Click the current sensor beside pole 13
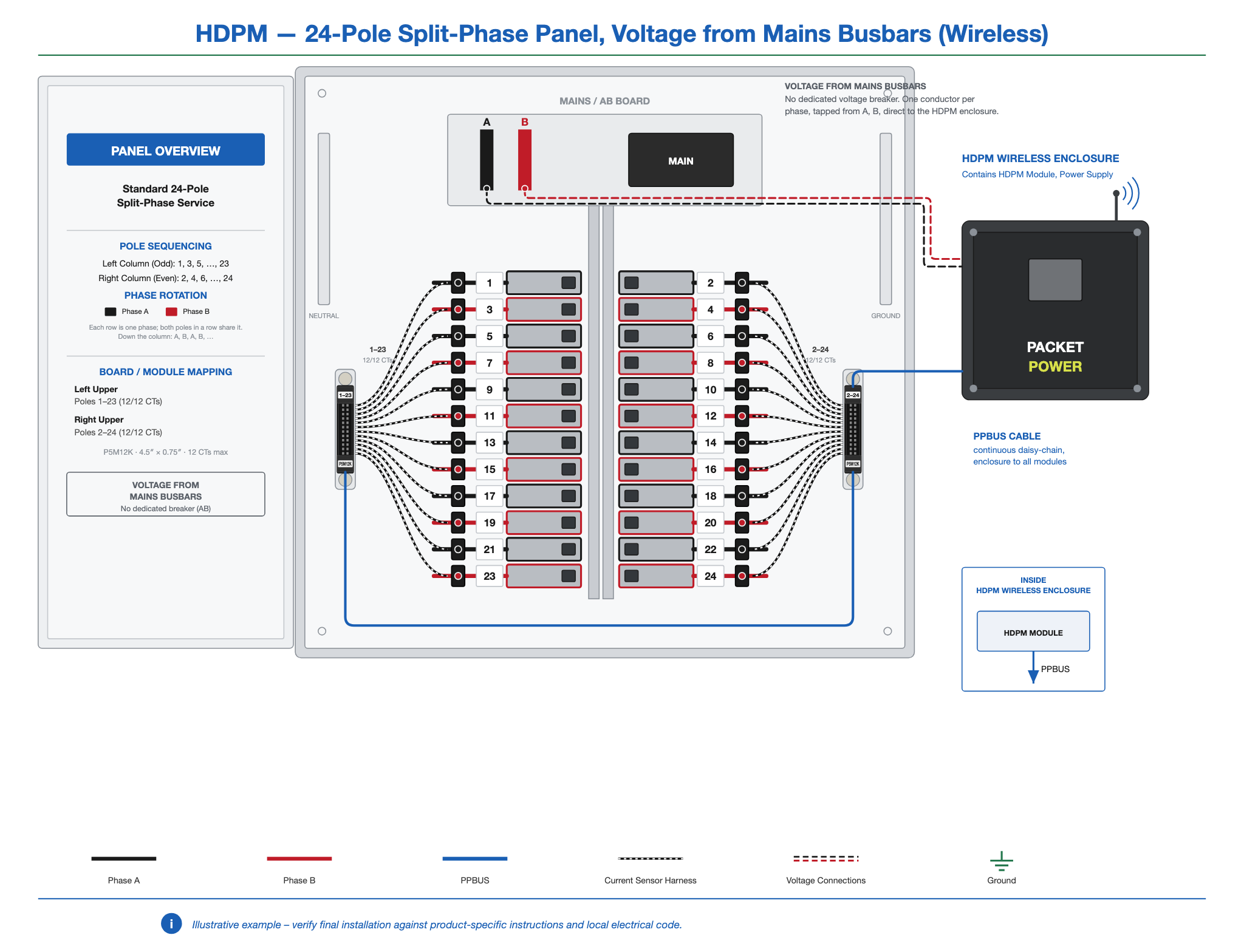Screen dimensions: 1244x952 pos(458,443)
